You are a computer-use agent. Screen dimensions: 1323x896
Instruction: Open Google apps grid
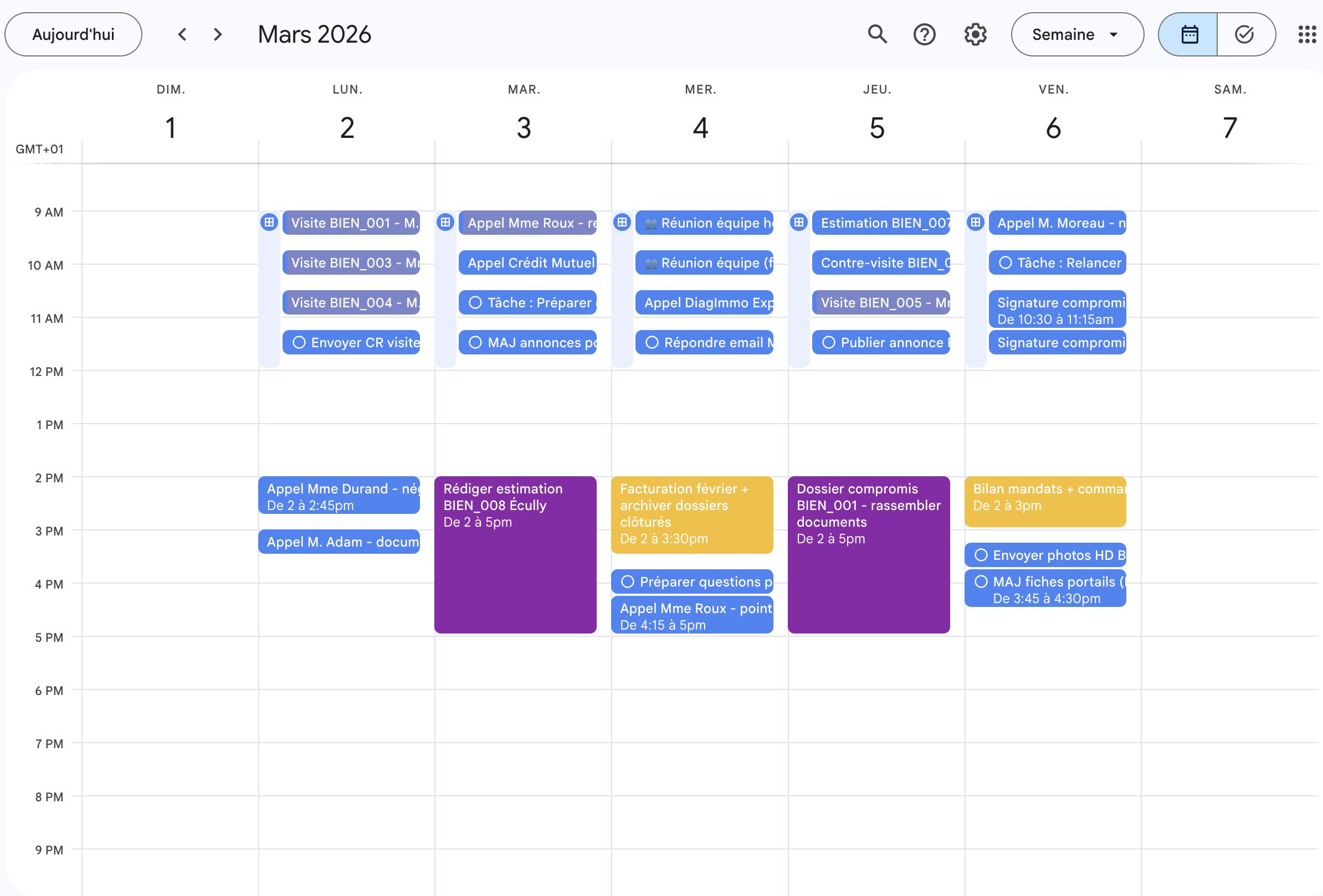pos(1306,34)
